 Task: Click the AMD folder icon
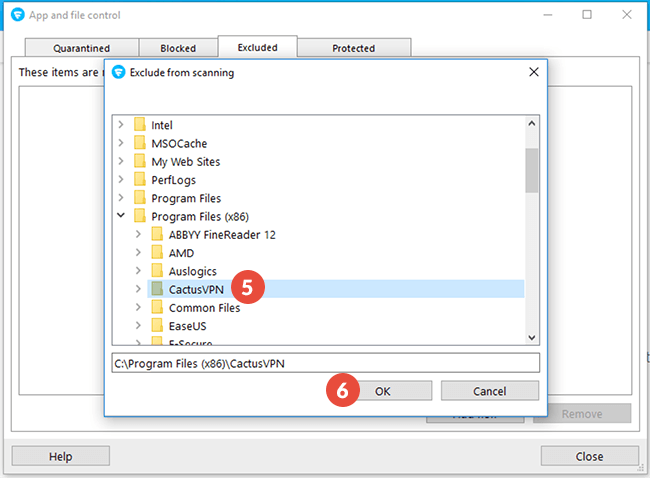[x=157, y=252]
